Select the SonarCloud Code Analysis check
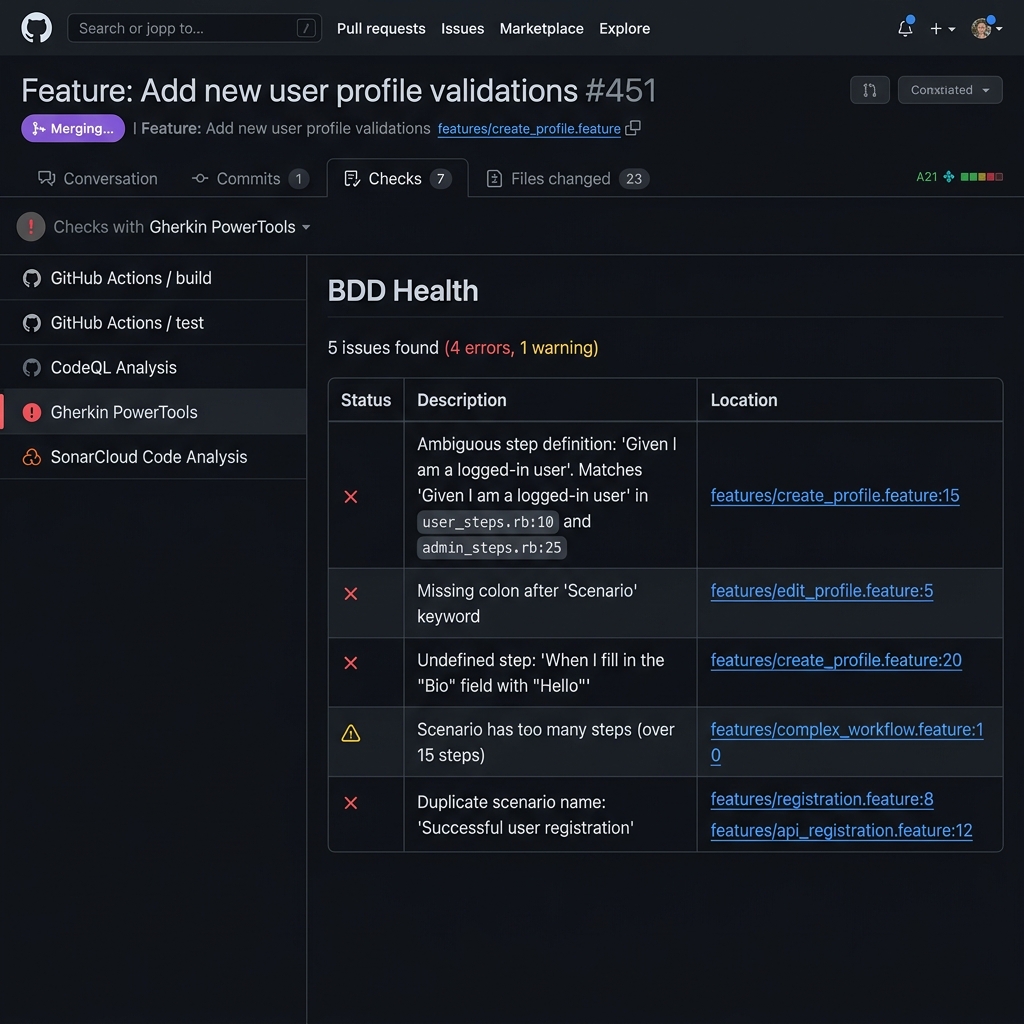Viewport: 1024px width, 1024px height. 153,457
